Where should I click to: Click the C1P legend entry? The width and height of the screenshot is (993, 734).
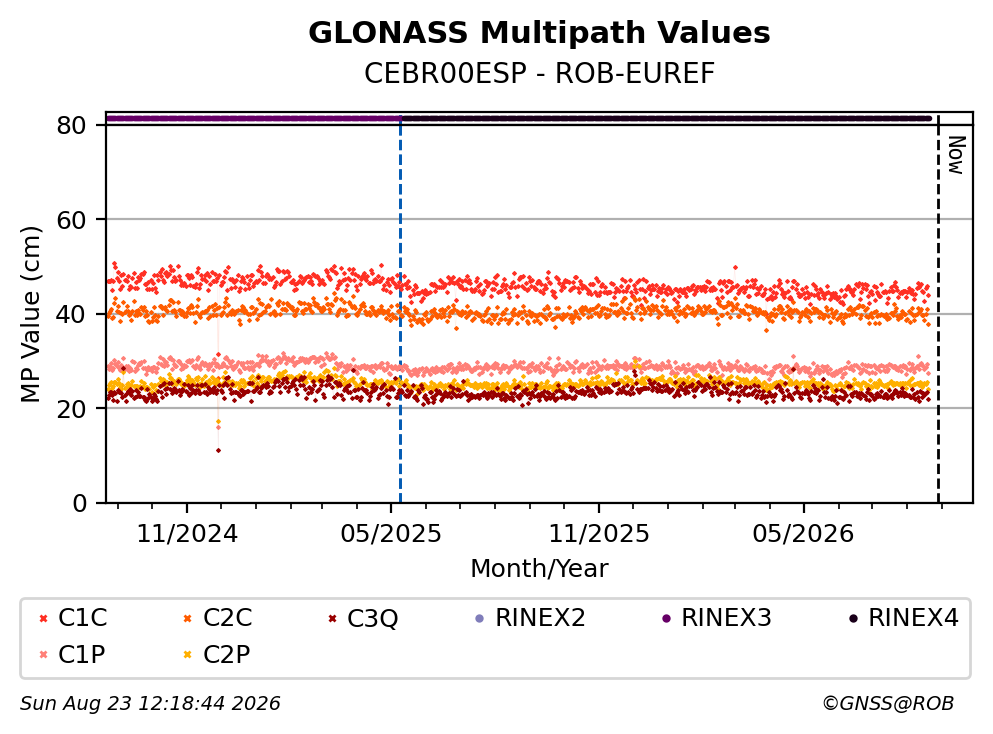[x=72, y=654]
